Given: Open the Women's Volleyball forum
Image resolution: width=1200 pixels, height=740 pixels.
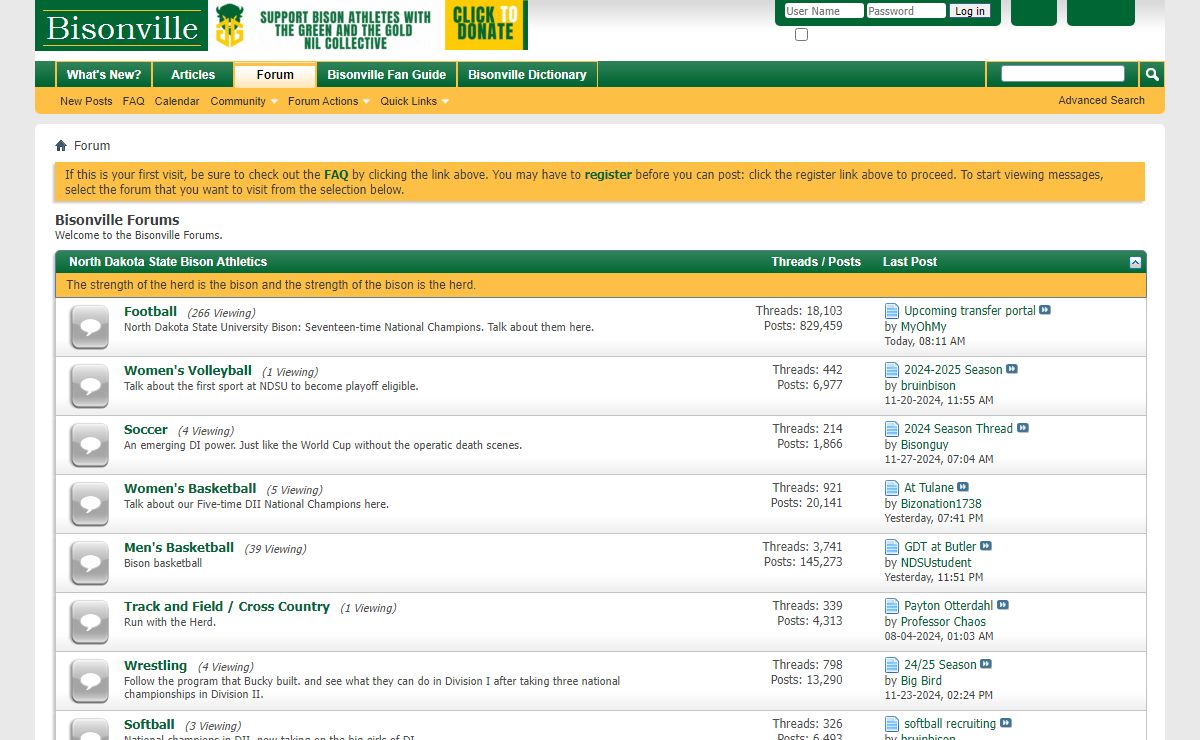Looking at the screenshot, I should 188,370.
